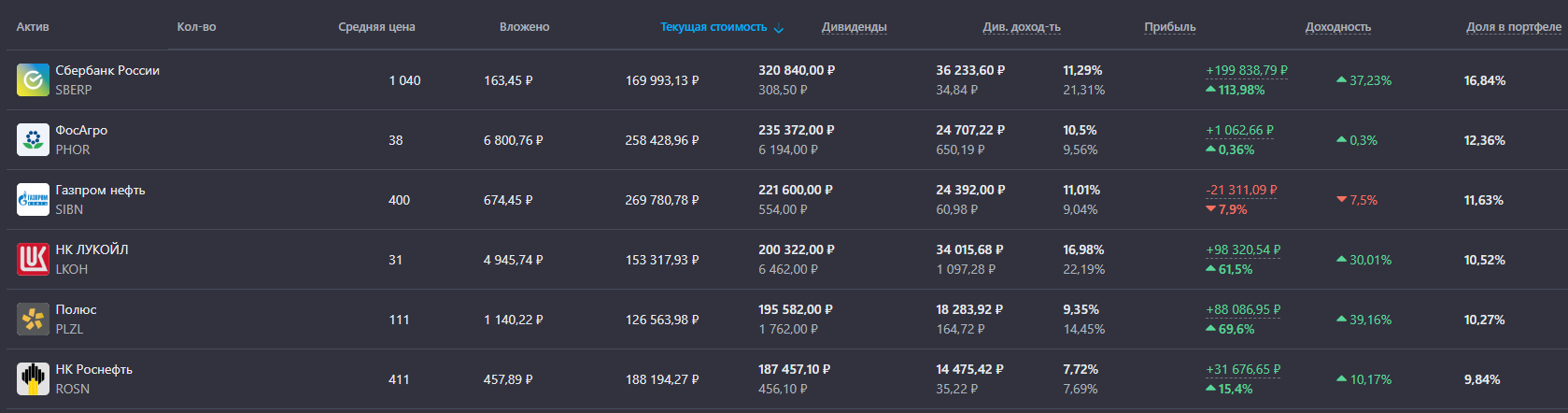
Task: Select the ЛУКОЙЛ red logo icon
Action: click(33, 260)
